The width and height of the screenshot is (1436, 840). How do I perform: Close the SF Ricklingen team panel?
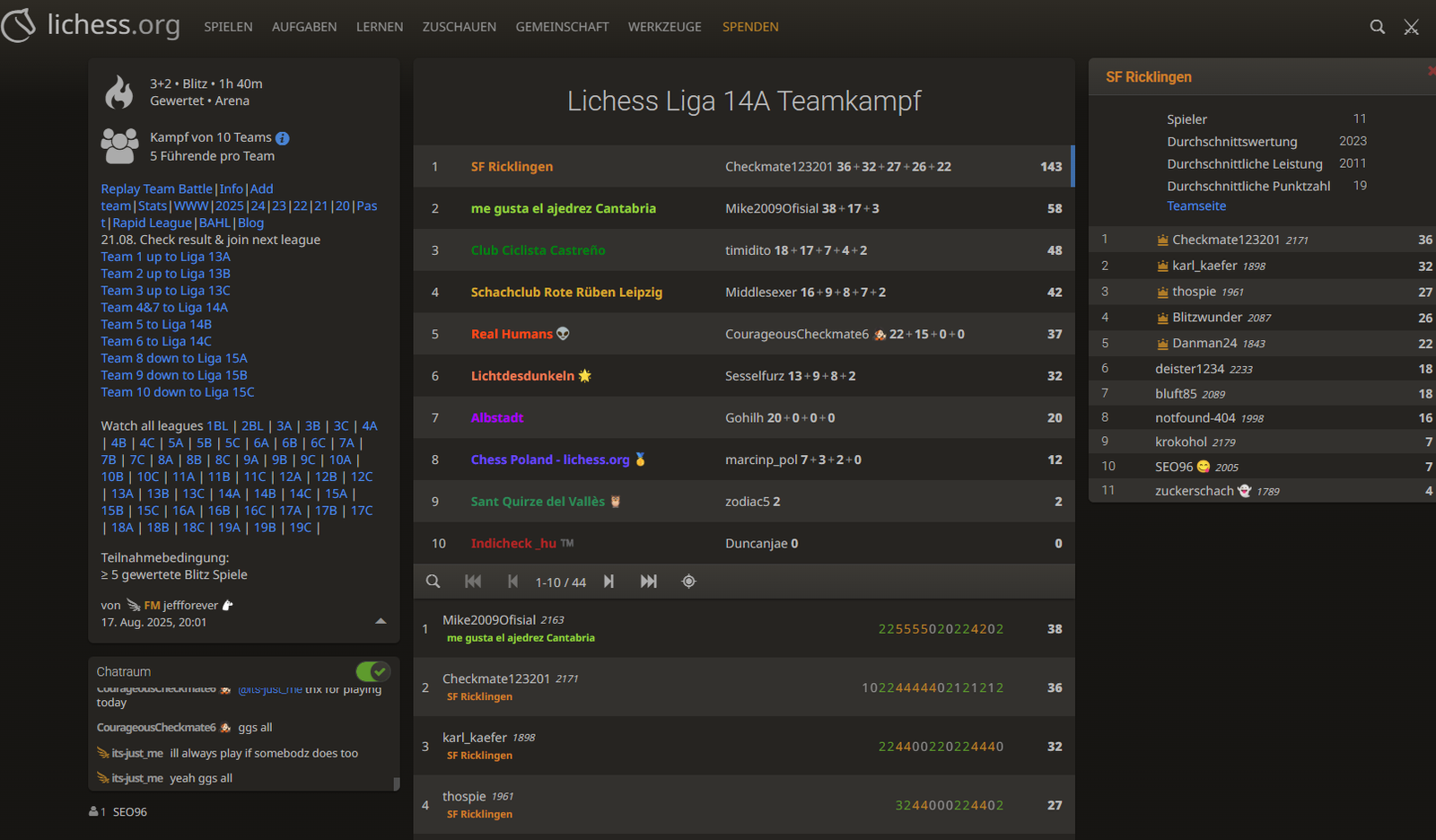coord(1431,71)
